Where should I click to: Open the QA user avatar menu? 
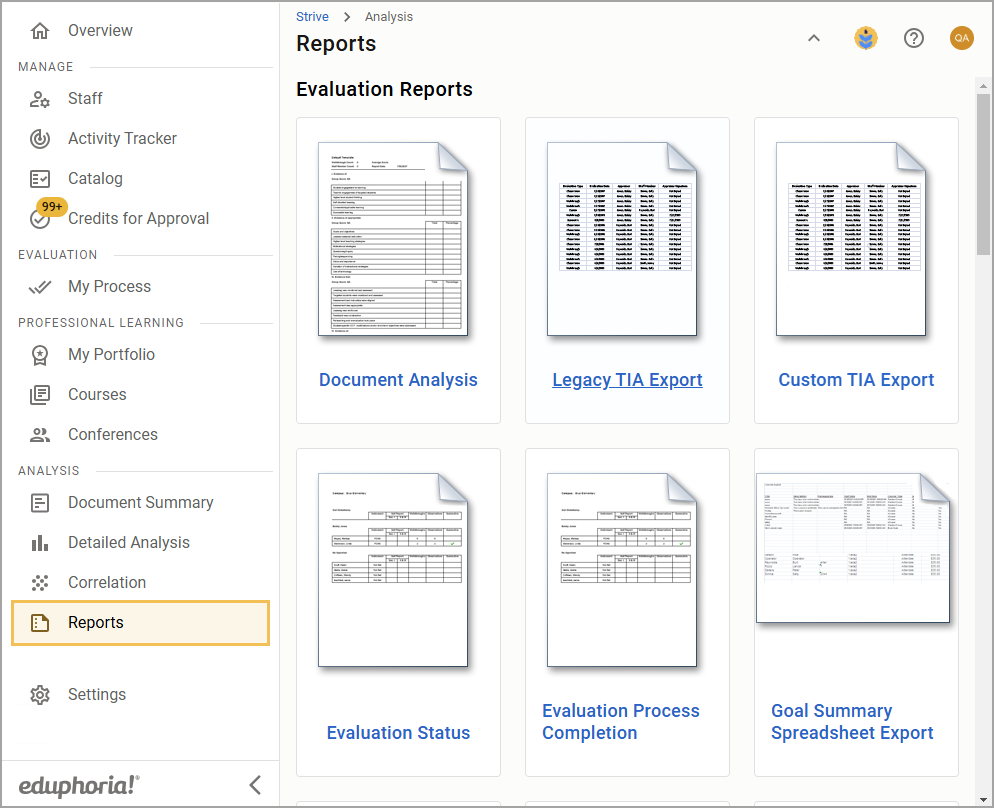click(961, 38)
